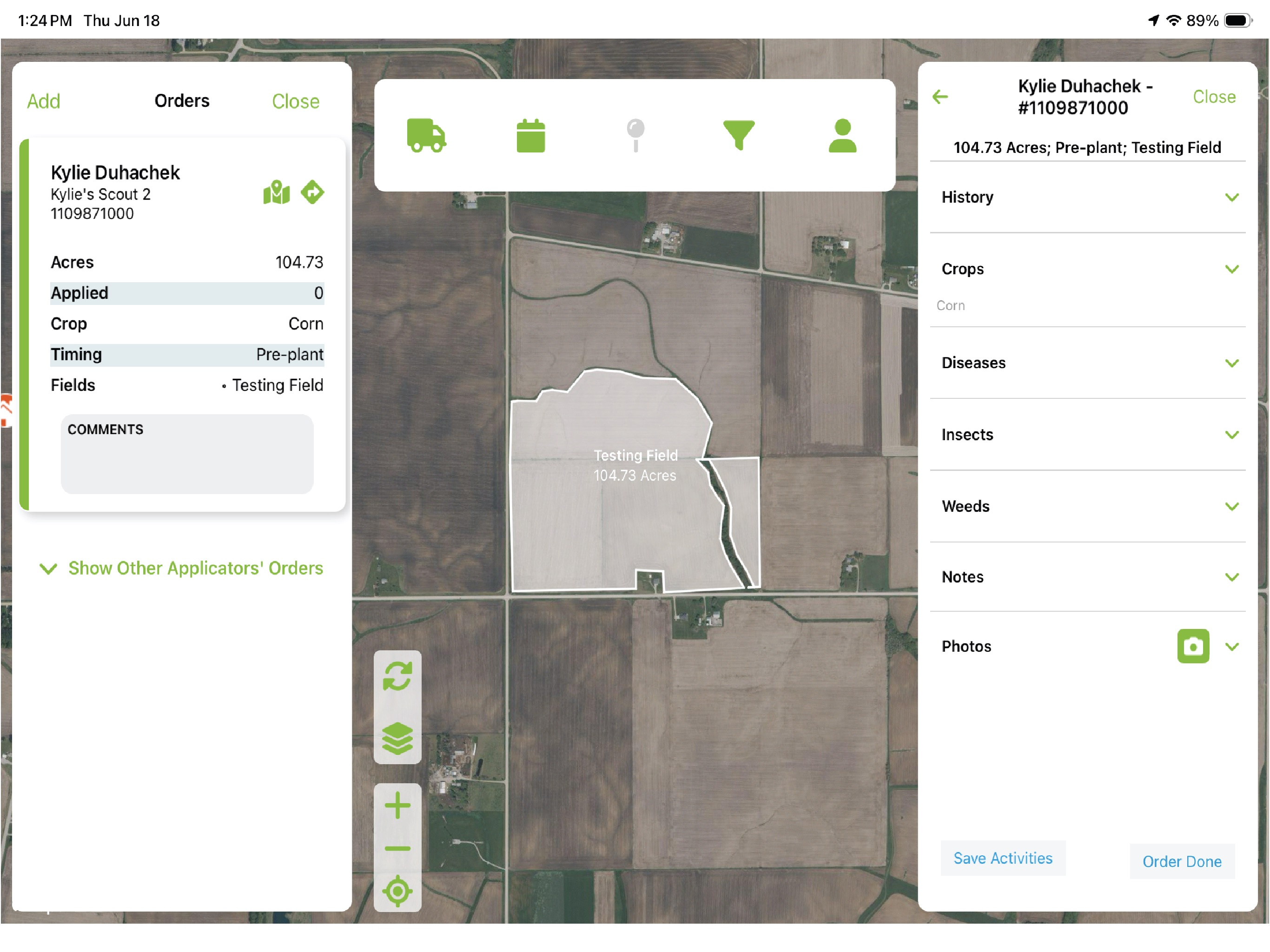Tap the Orders panel title
Image resolution: width=1270 pixels, height=952 pixels.
pos(182,100)
